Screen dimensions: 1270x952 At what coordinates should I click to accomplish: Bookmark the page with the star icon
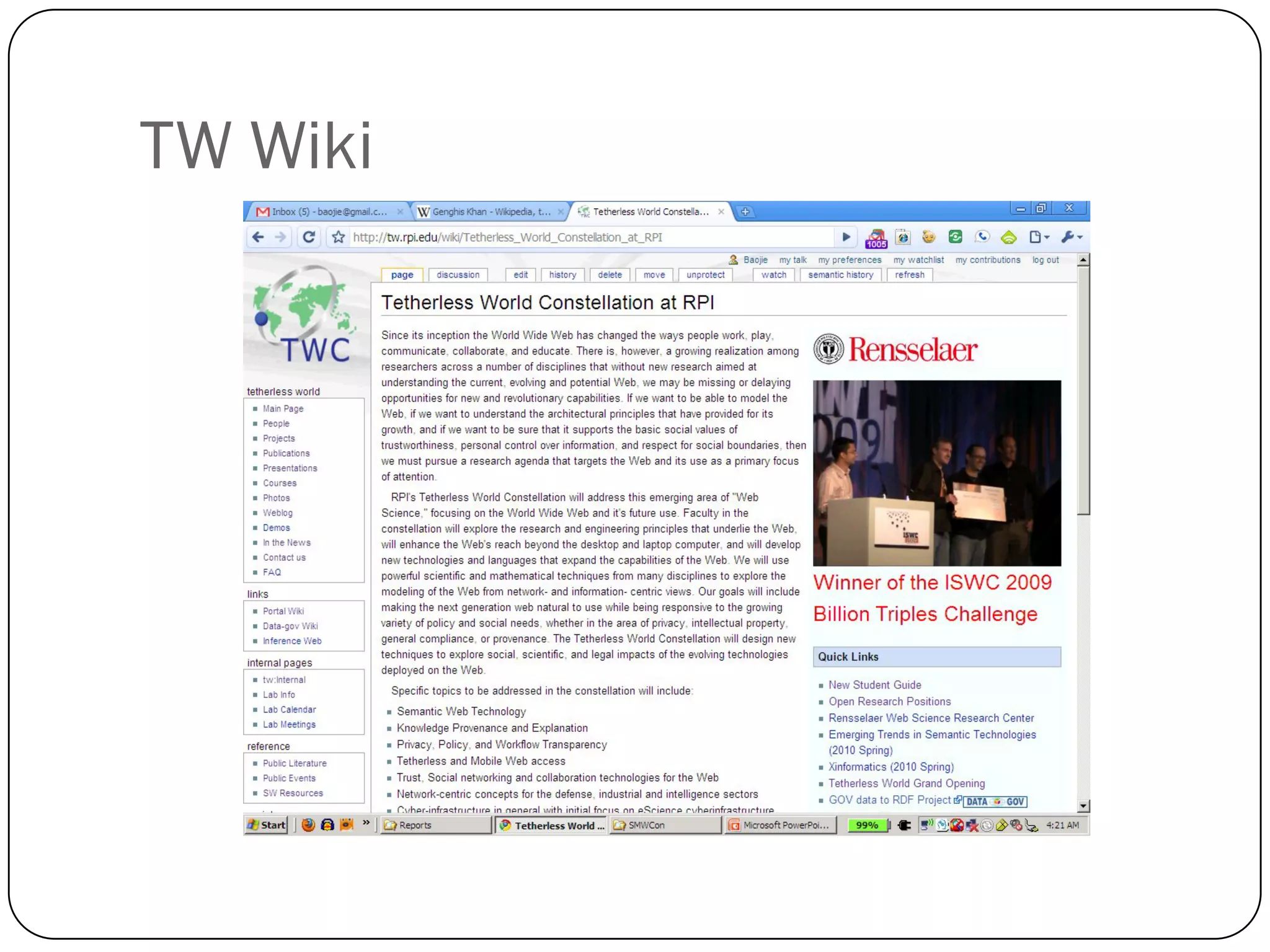click(338, 237)
